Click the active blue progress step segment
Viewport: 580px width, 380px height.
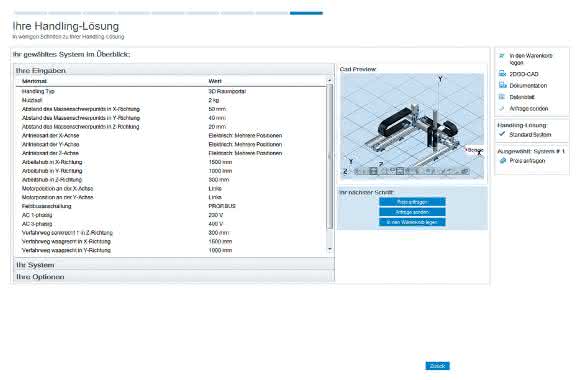(306, 13)
